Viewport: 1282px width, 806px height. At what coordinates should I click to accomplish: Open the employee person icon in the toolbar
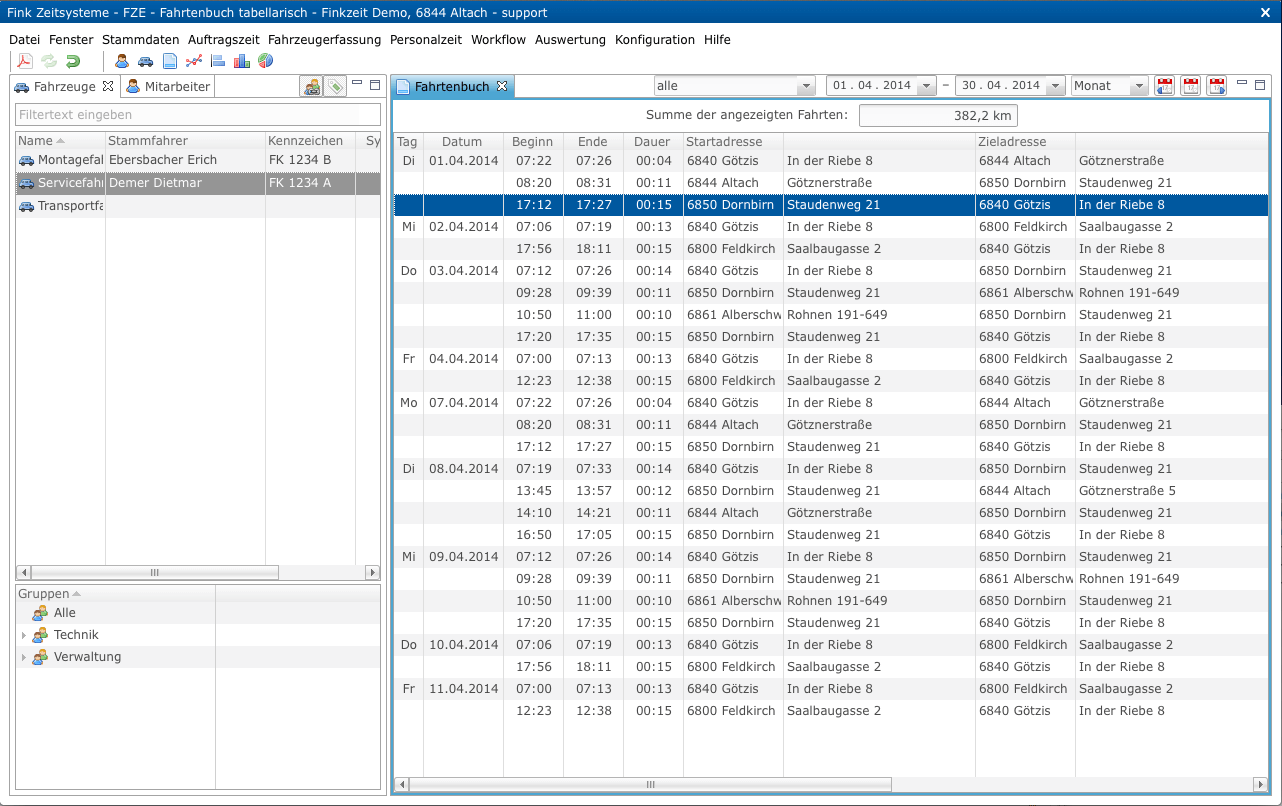(x=122, y=61)
